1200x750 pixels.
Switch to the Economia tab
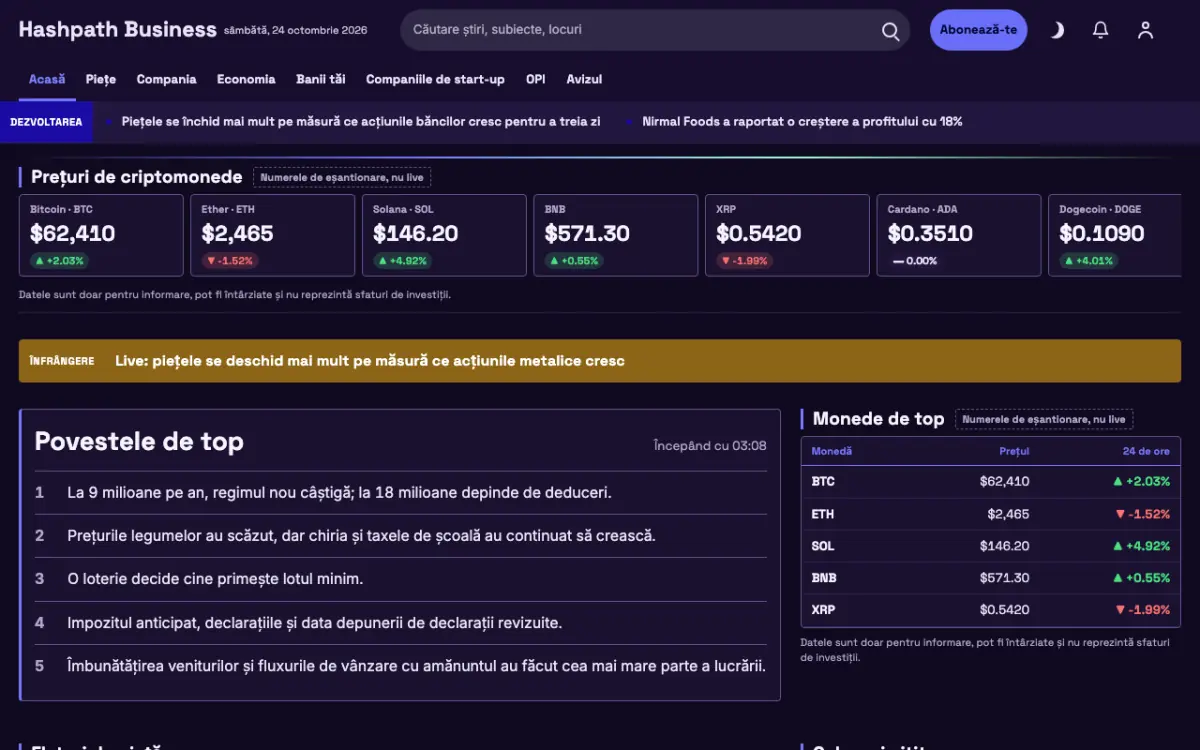[x=246, y=80]
